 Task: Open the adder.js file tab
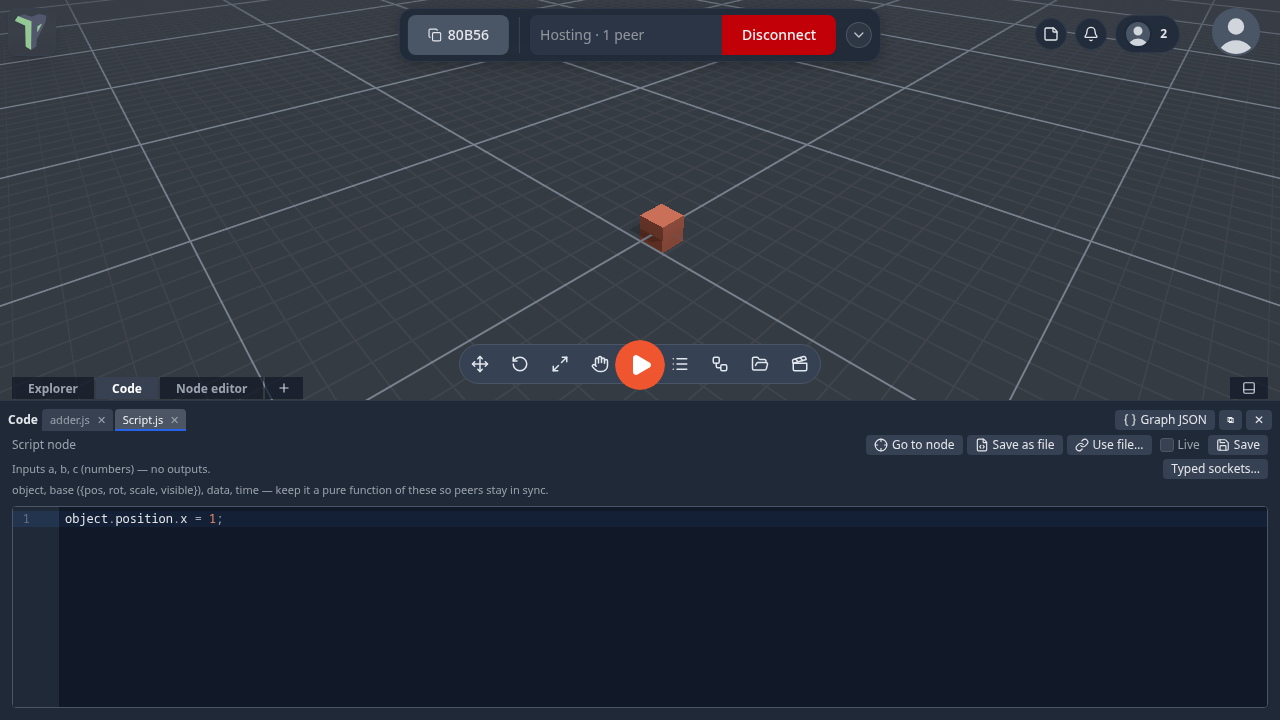70,420
